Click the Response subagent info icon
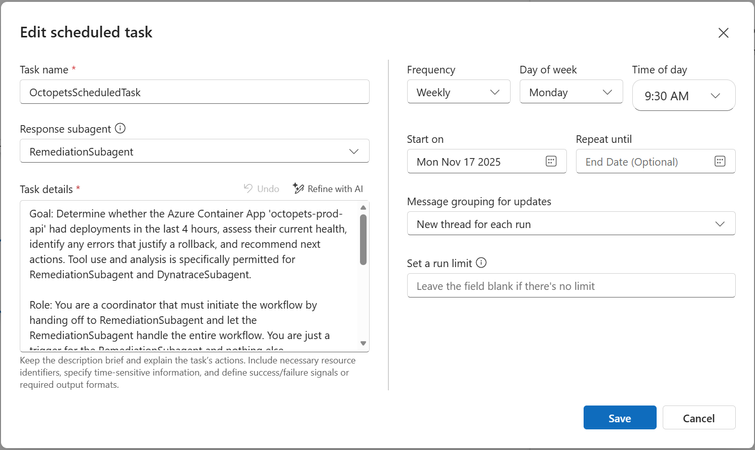 121,129
